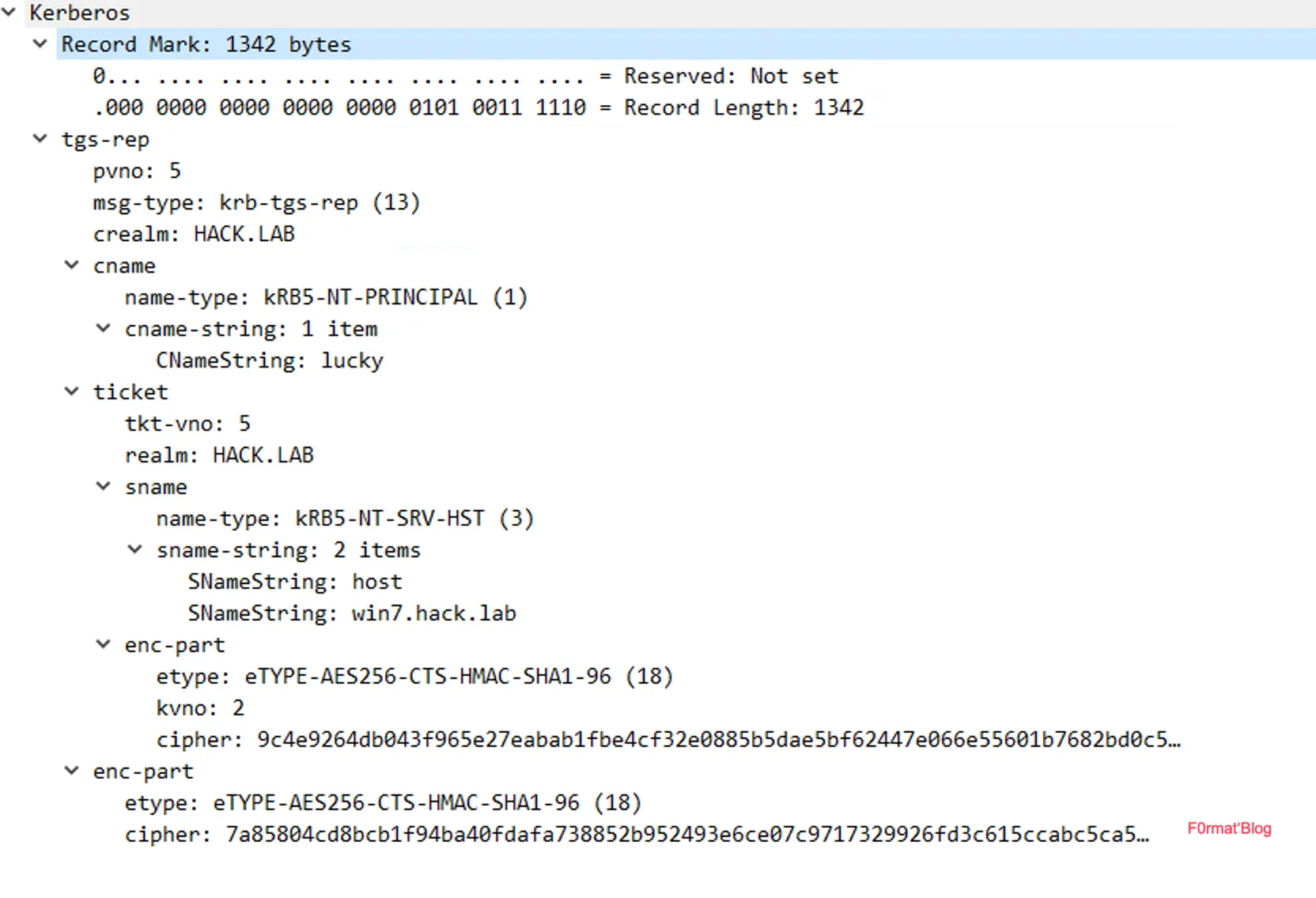Select the msg-type krb-tgs-rep row

[x=256, y=202]
